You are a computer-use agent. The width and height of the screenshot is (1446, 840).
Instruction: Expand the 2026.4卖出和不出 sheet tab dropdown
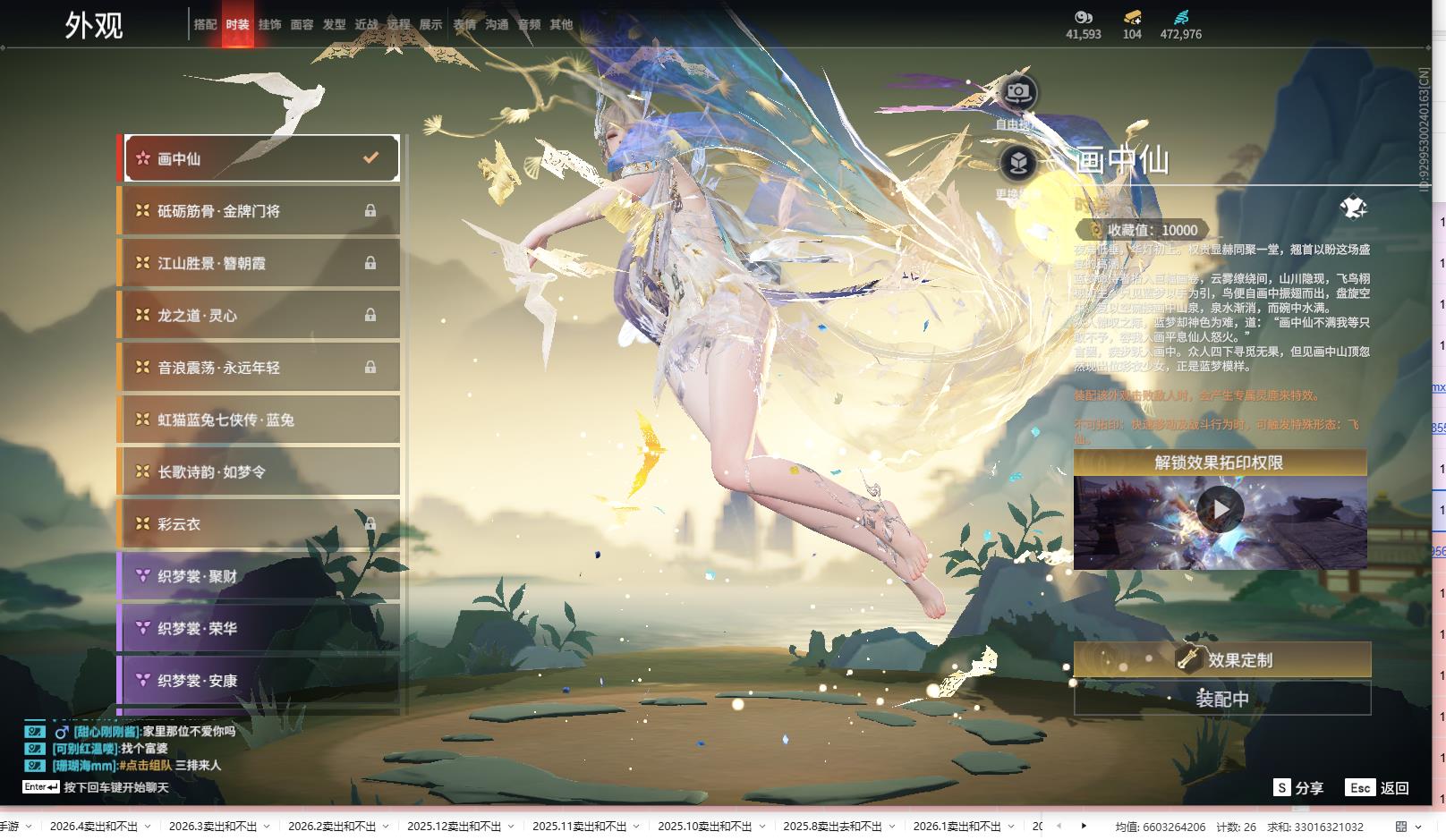148,827
